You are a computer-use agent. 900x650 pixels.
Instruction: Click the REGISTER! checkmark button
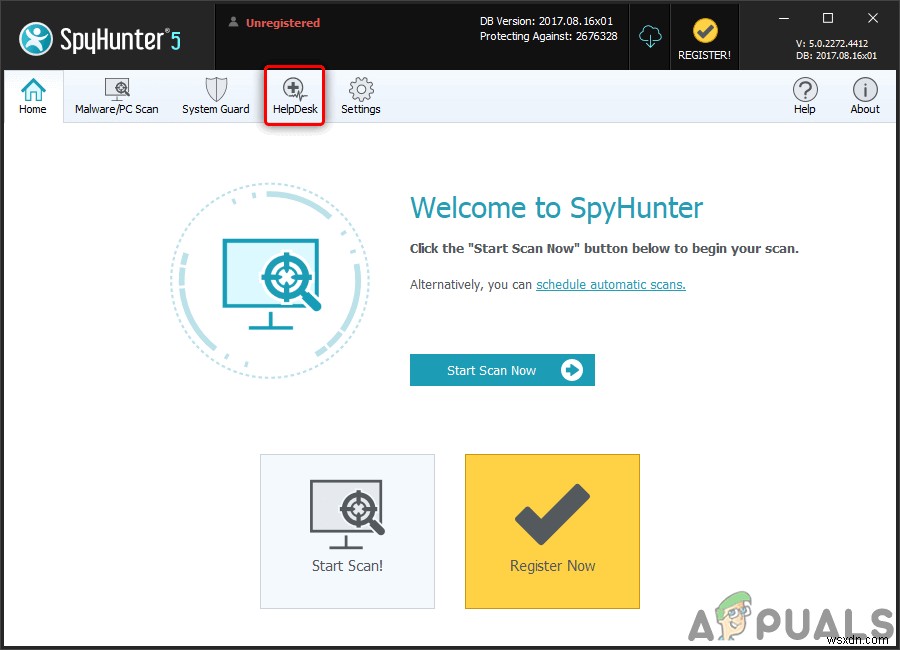pos(704,38)
